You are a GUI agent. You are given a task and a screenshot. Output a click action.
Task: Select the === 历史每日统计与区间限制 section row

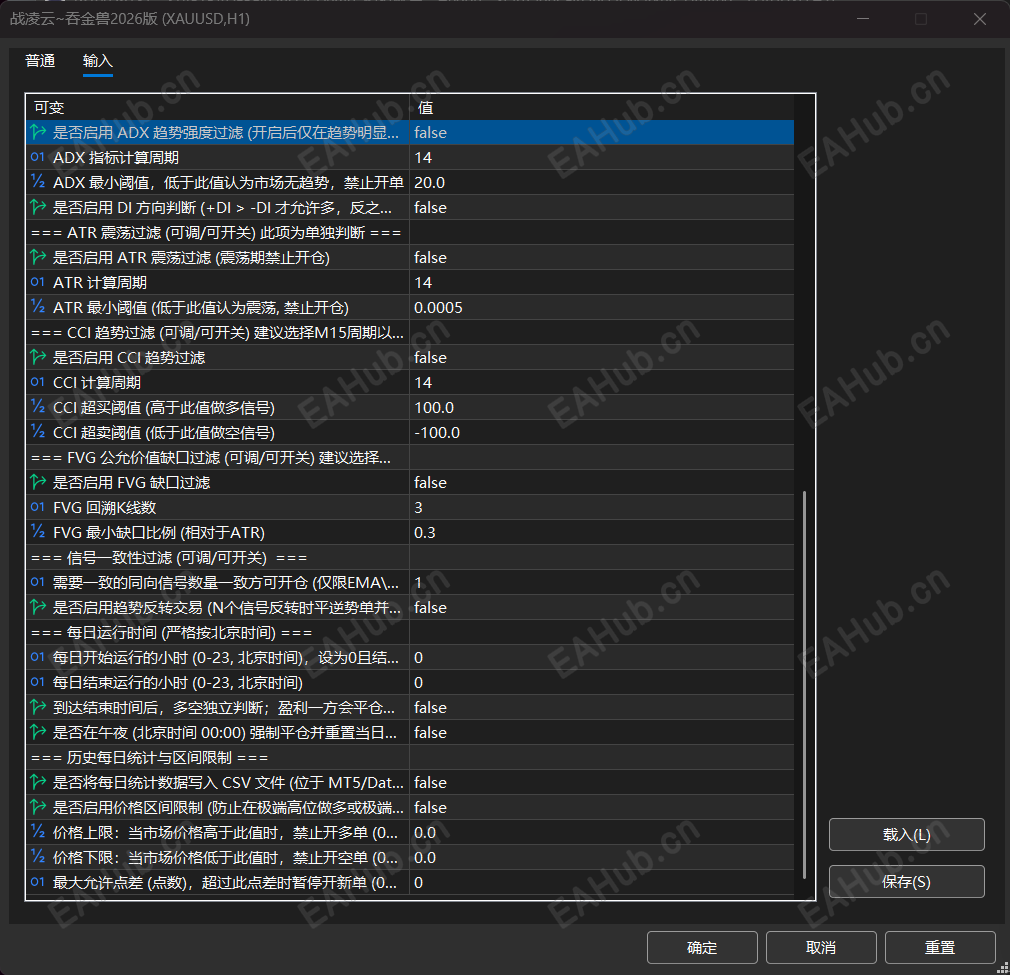coord(410,757)
